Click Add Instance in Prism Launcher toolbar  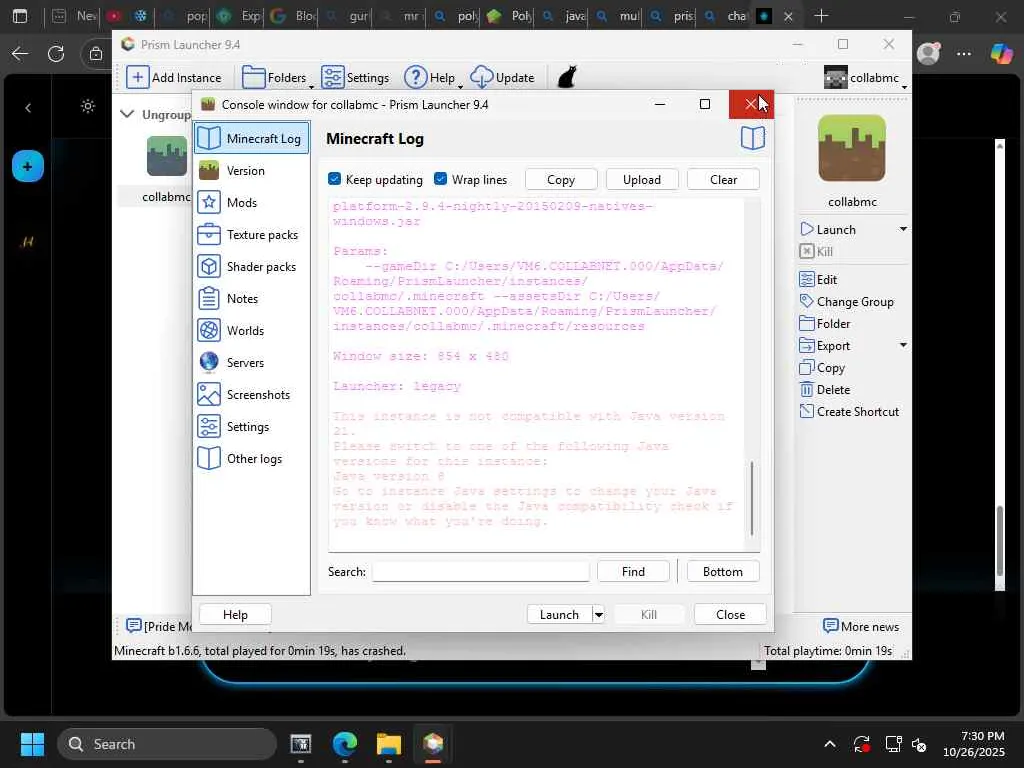174,78
